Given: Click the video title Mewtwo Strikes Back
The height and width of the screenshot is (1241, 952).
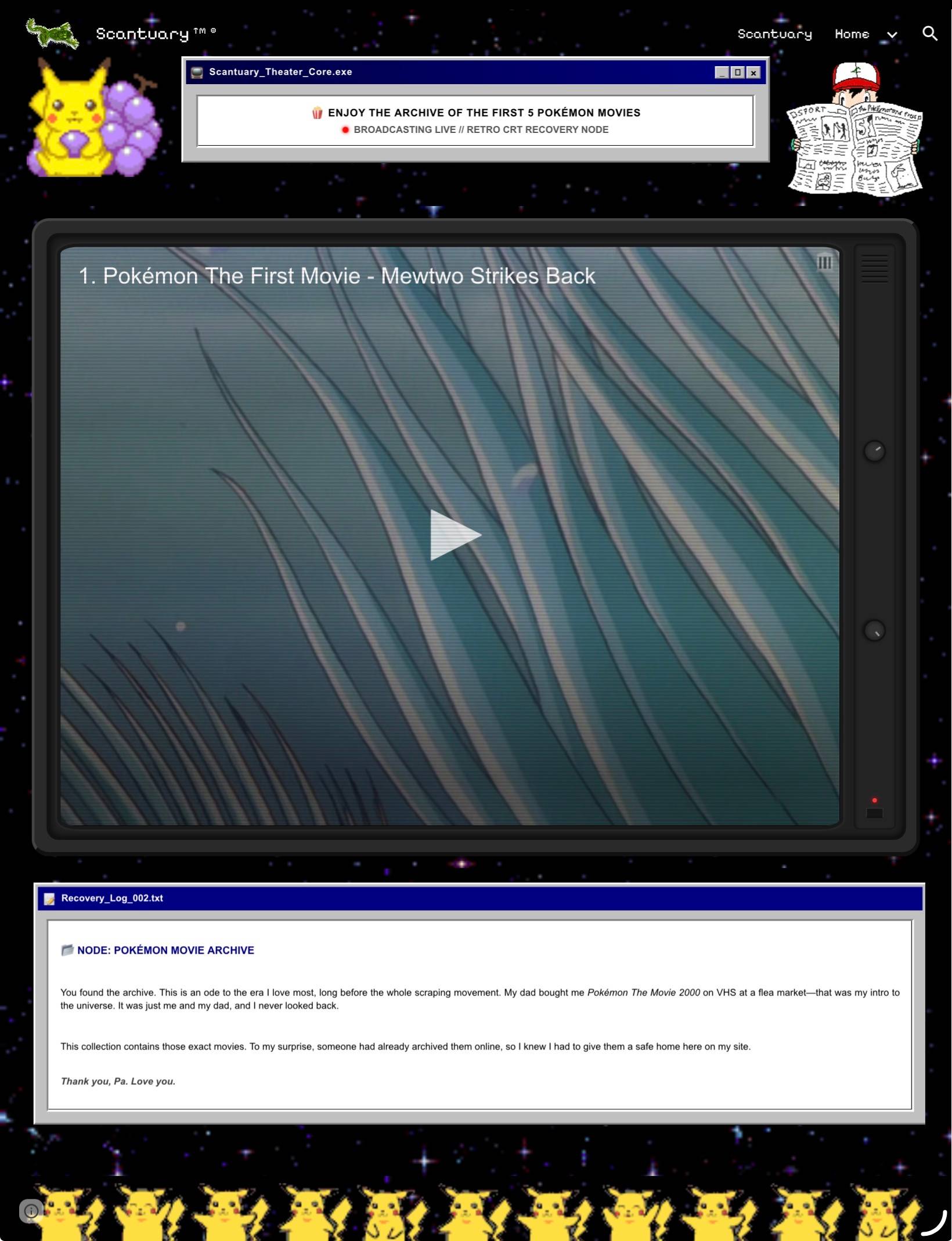Looking at the screenshot, I should tap(337, 276).
